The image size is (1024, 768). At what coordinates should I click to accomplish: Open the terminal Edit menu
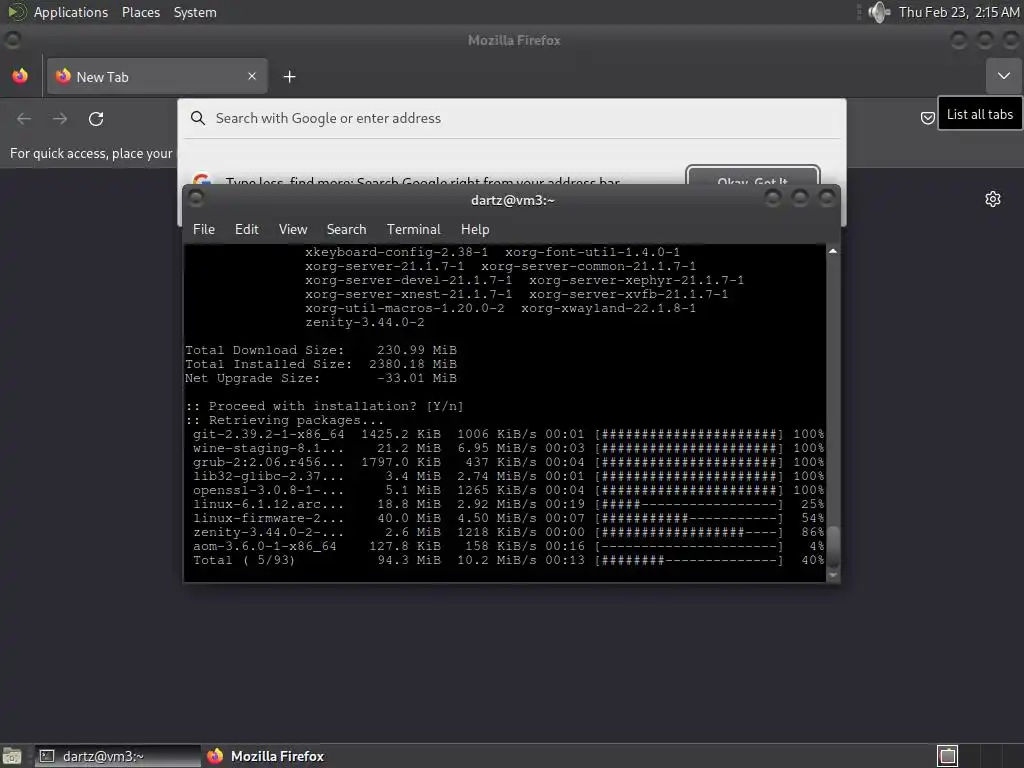coord(246,229)
